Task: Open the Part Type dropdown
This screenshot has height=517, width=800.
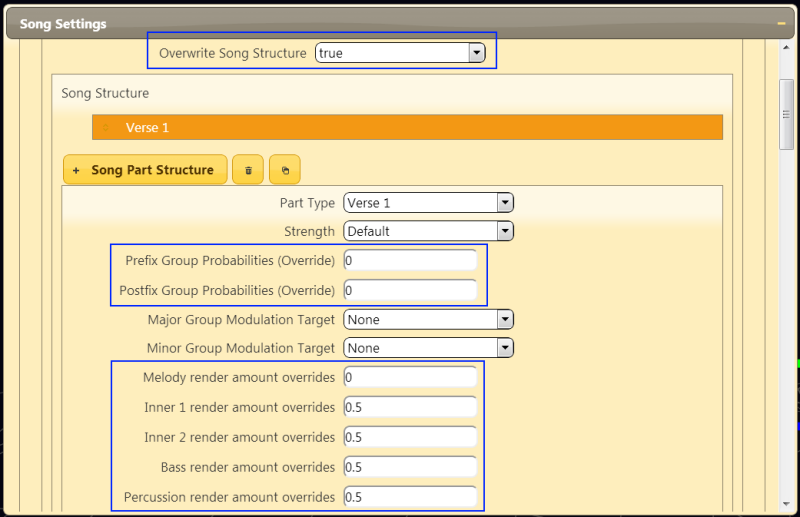Action: click(x=429, y=203)
